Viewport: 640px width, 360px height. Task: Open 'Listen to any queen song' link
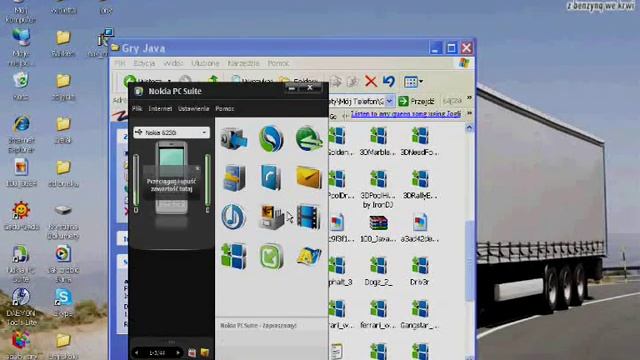click(406, 114)
